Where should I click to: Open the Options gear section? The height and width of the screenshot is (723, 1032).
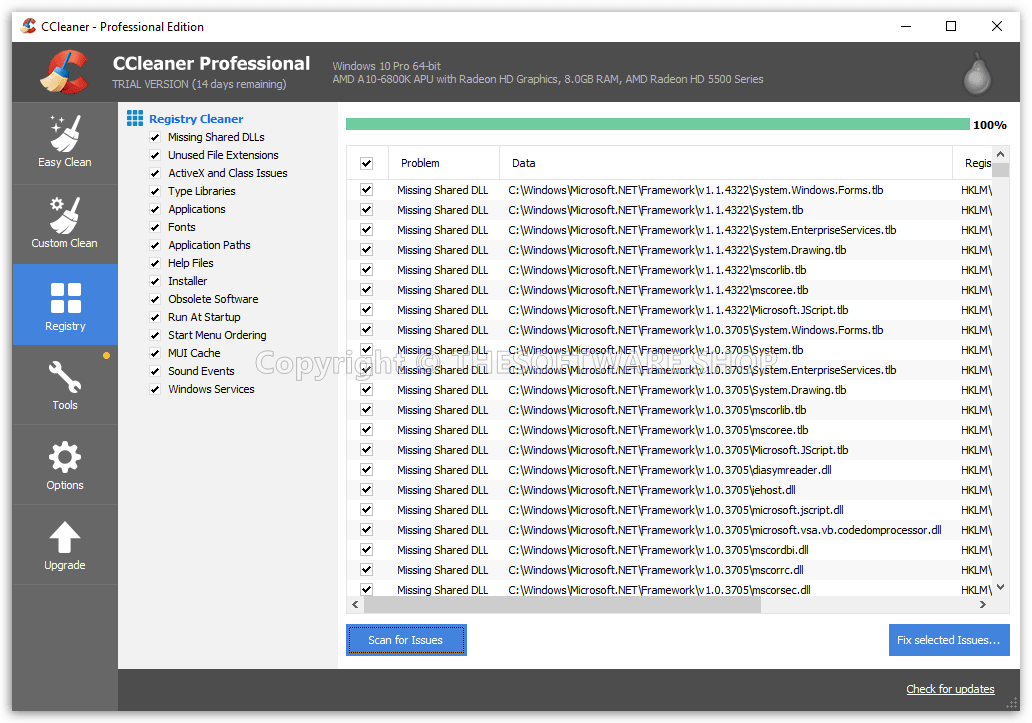point(64,465)
